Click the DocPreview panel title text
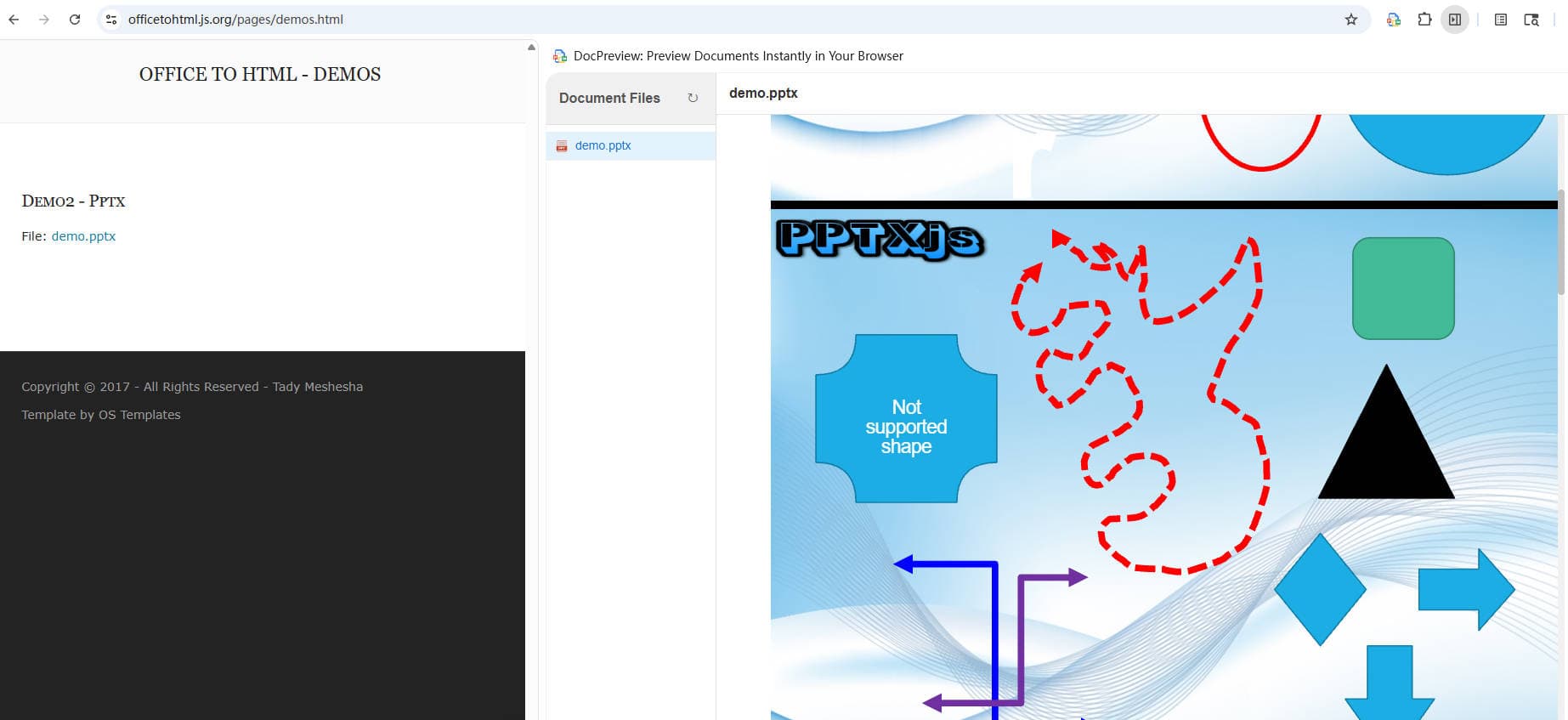 pyautogui.click(x=739, y=56)
